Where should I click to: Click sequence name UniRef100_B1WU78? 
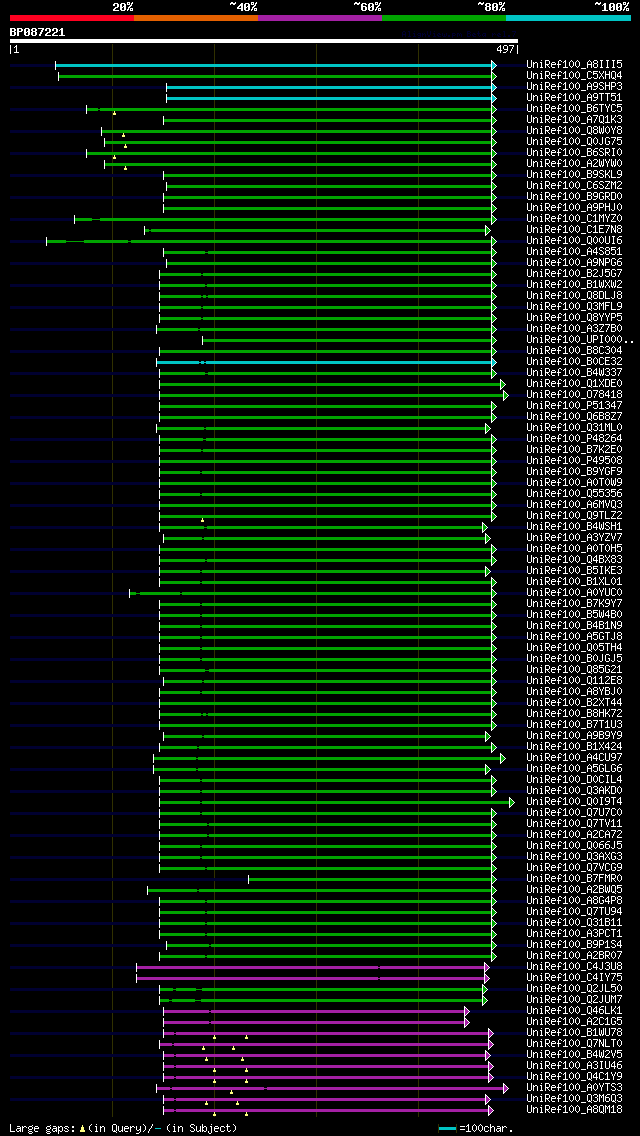pyautogui.click(x=574, y=1033)
